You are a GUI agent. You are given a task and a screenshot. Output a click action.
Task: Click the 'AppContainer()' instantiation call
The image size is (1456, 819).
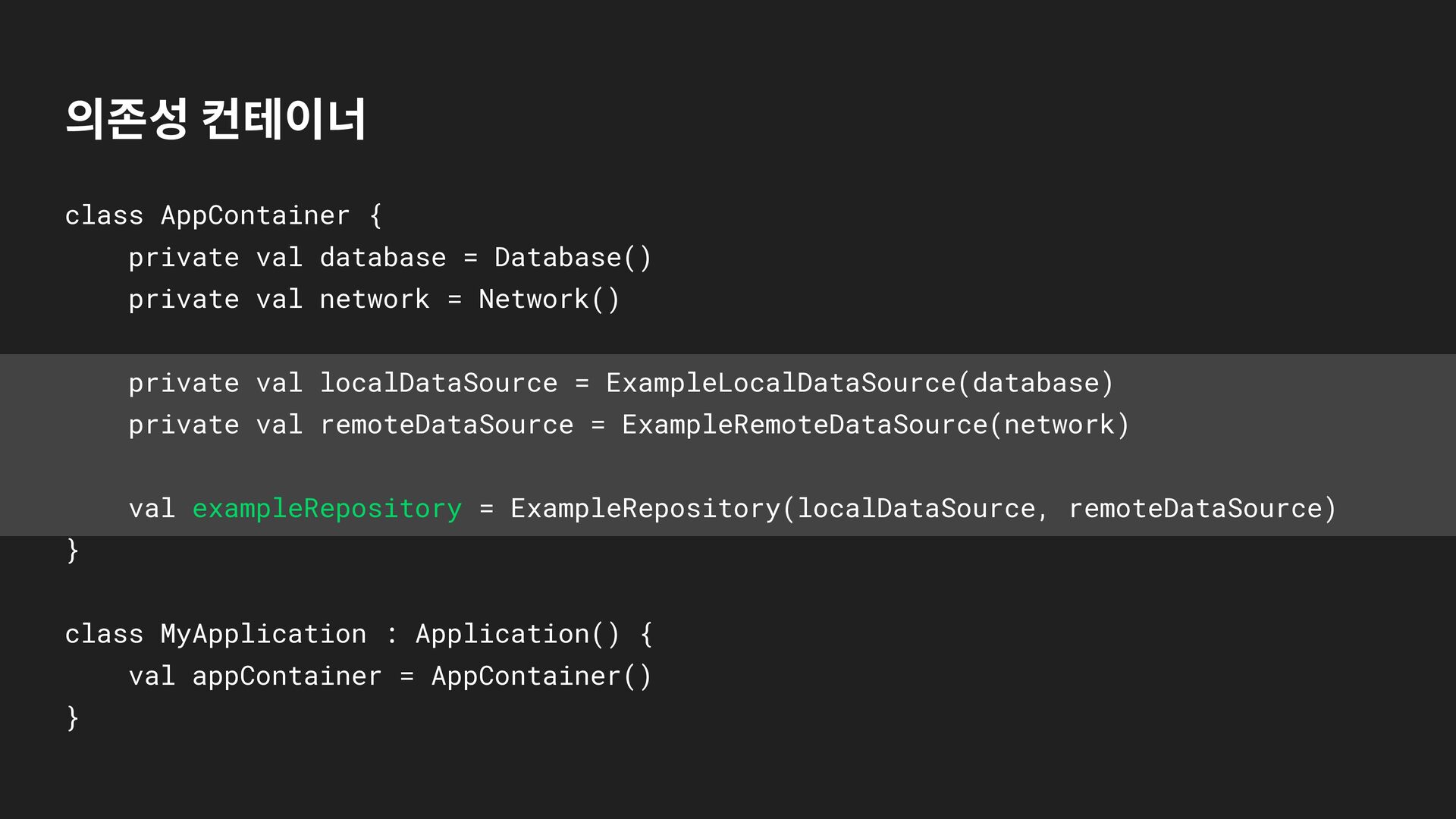[541, 676]
